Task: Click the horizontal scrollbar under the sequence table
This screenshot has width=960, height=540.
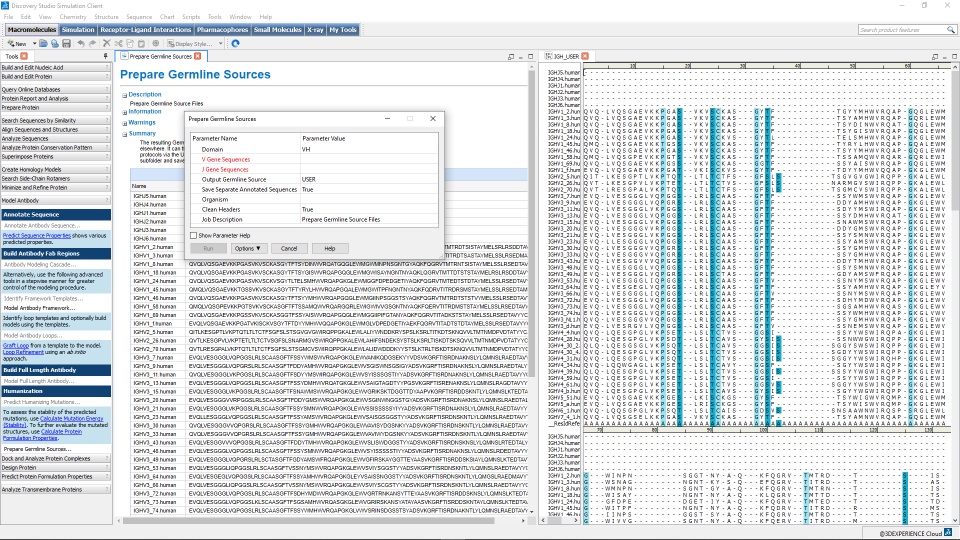Action: coord(309,521)
